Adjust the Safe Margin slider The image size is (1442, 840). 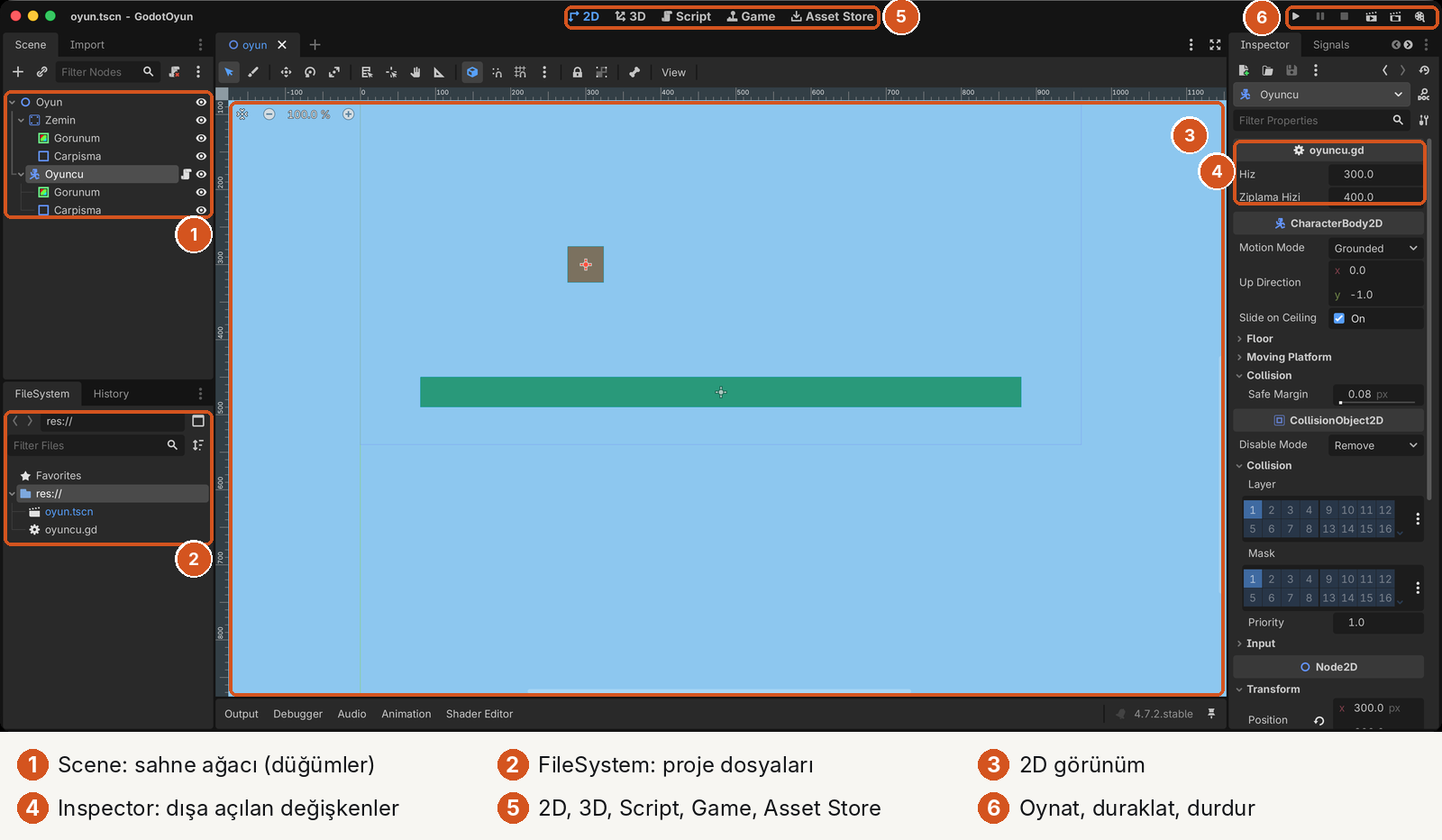coord(1376,402)
